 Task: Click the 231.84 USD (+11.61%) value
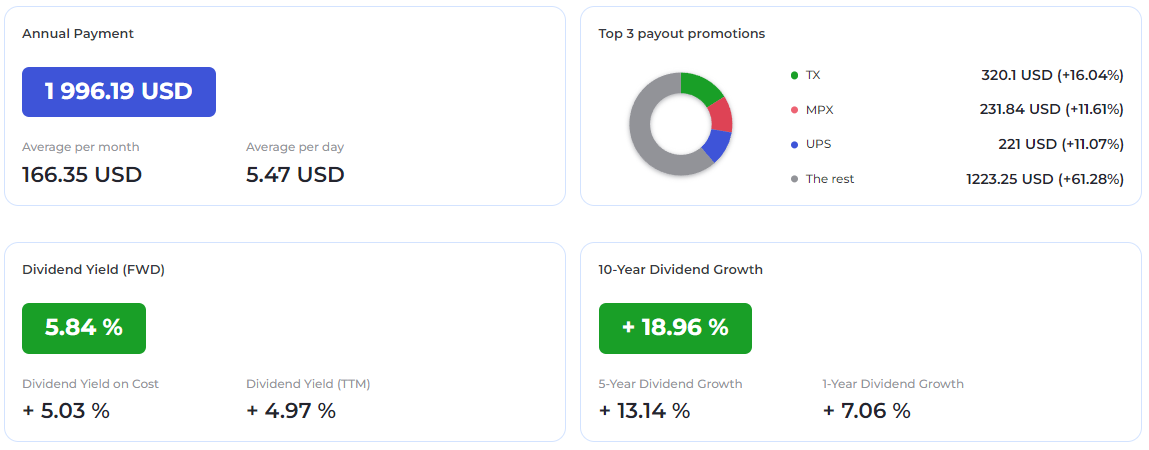[1052, 110]
